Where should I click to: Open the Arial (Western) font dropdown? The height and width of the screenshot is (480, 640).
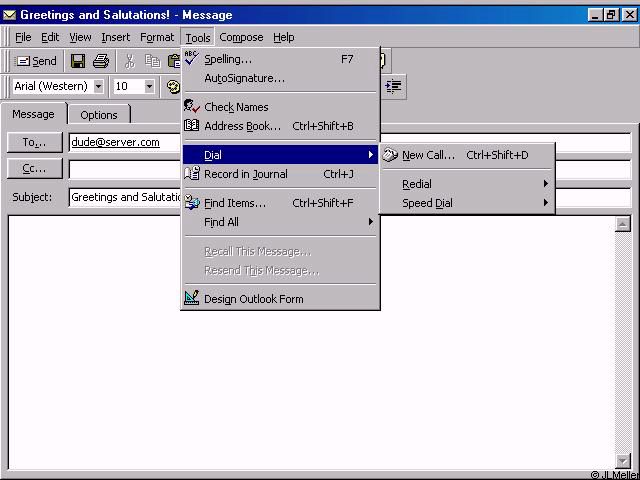click(x=98, y=87)
